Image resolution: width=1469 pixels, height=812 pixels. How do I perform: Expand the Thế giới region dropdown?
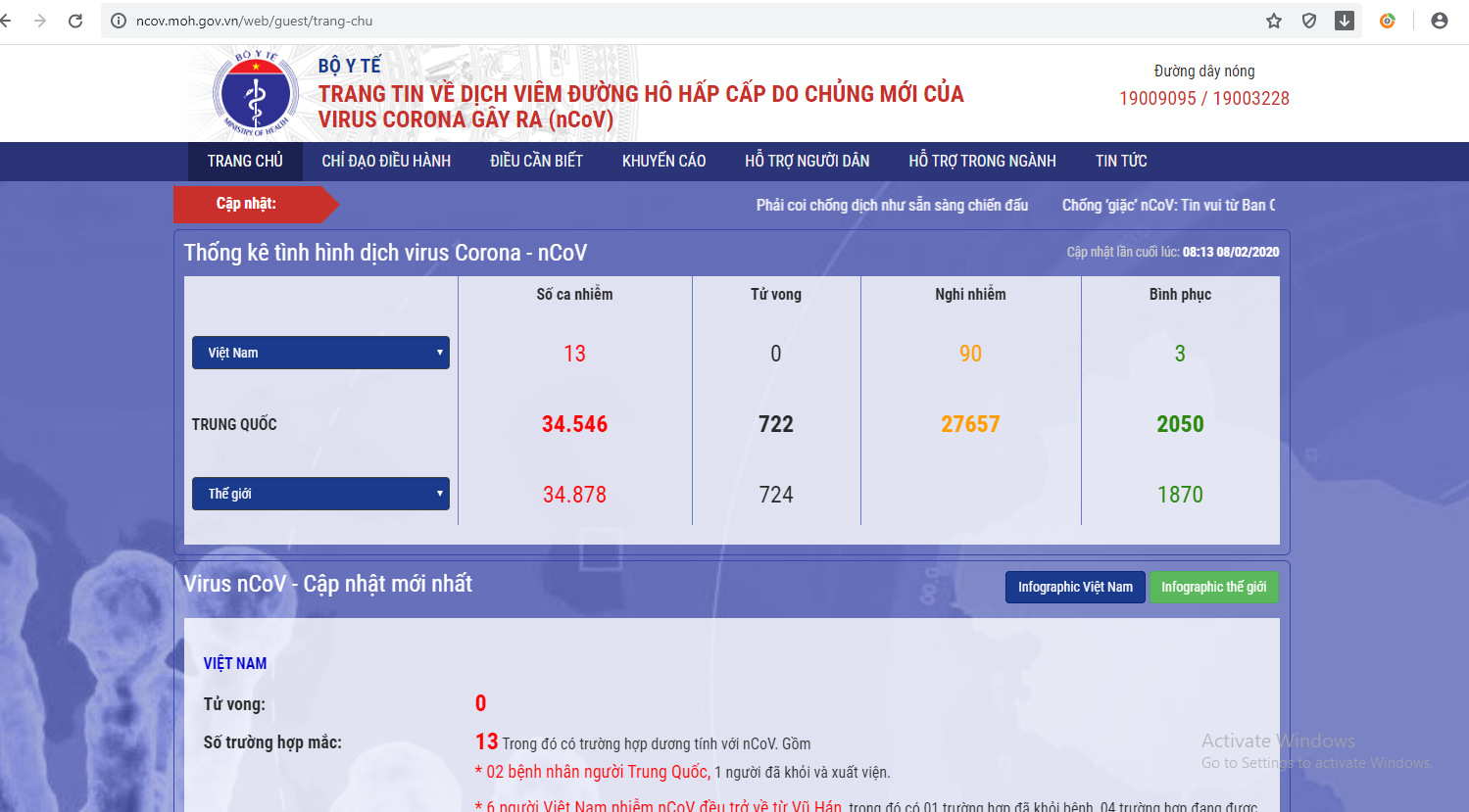(320, 494)
